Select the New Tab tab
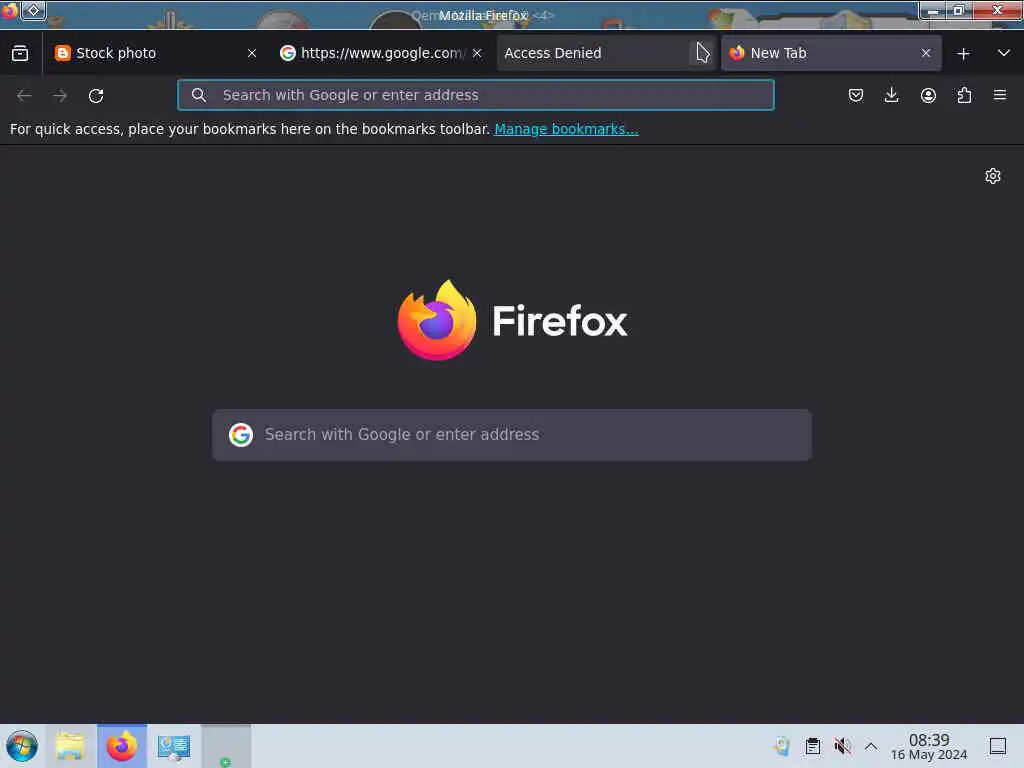The image size is (1024, 768). [x=831, y=54]
